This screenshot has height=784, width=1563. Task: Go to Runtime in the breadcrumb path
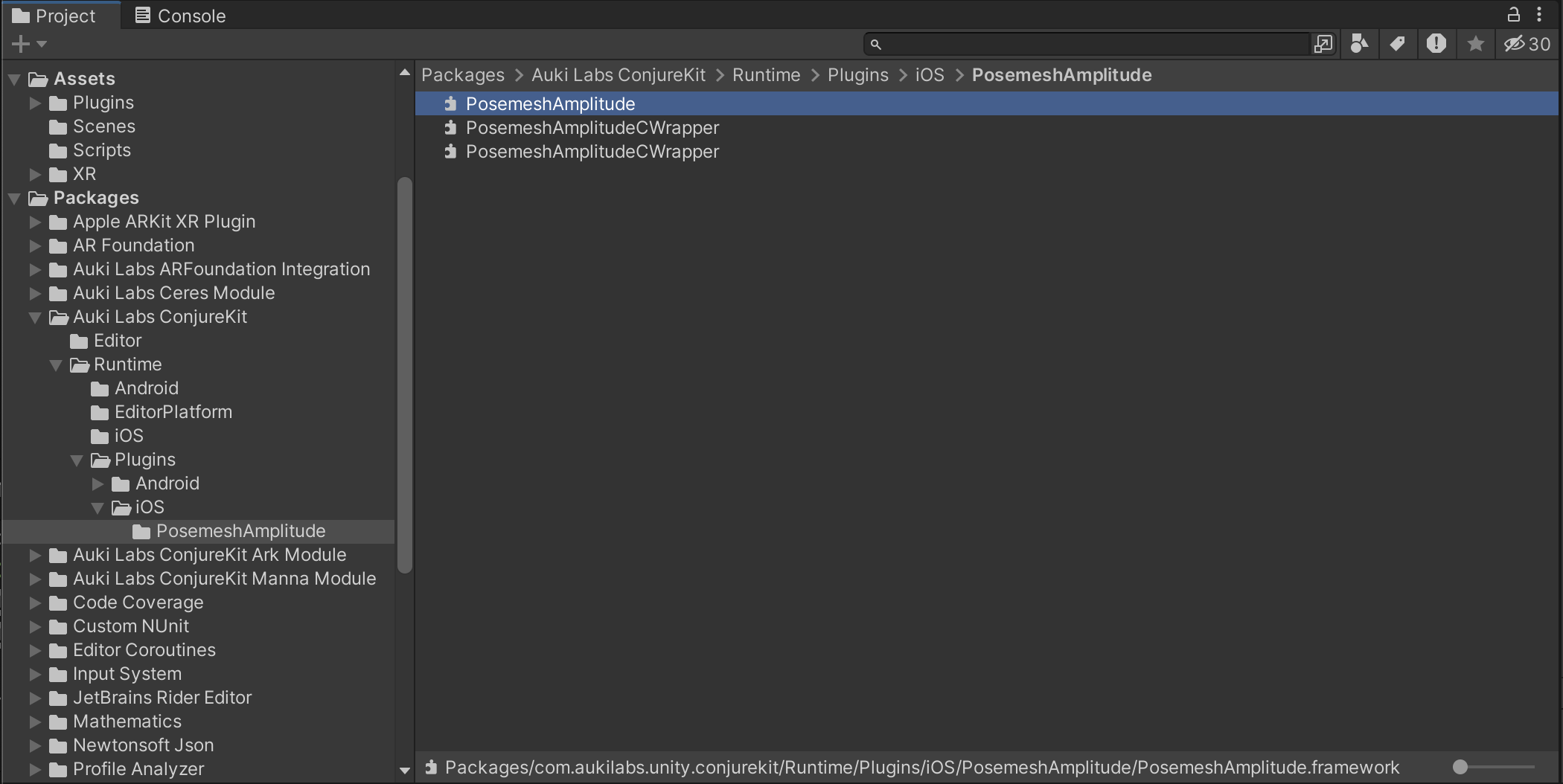[767, 75]
